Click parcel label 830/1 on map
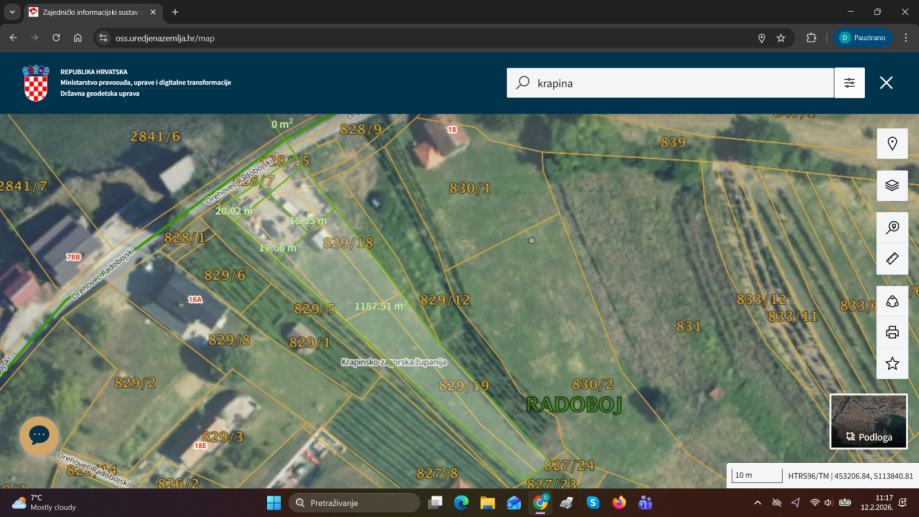This screenshot has height=517, width=919. 470,188
